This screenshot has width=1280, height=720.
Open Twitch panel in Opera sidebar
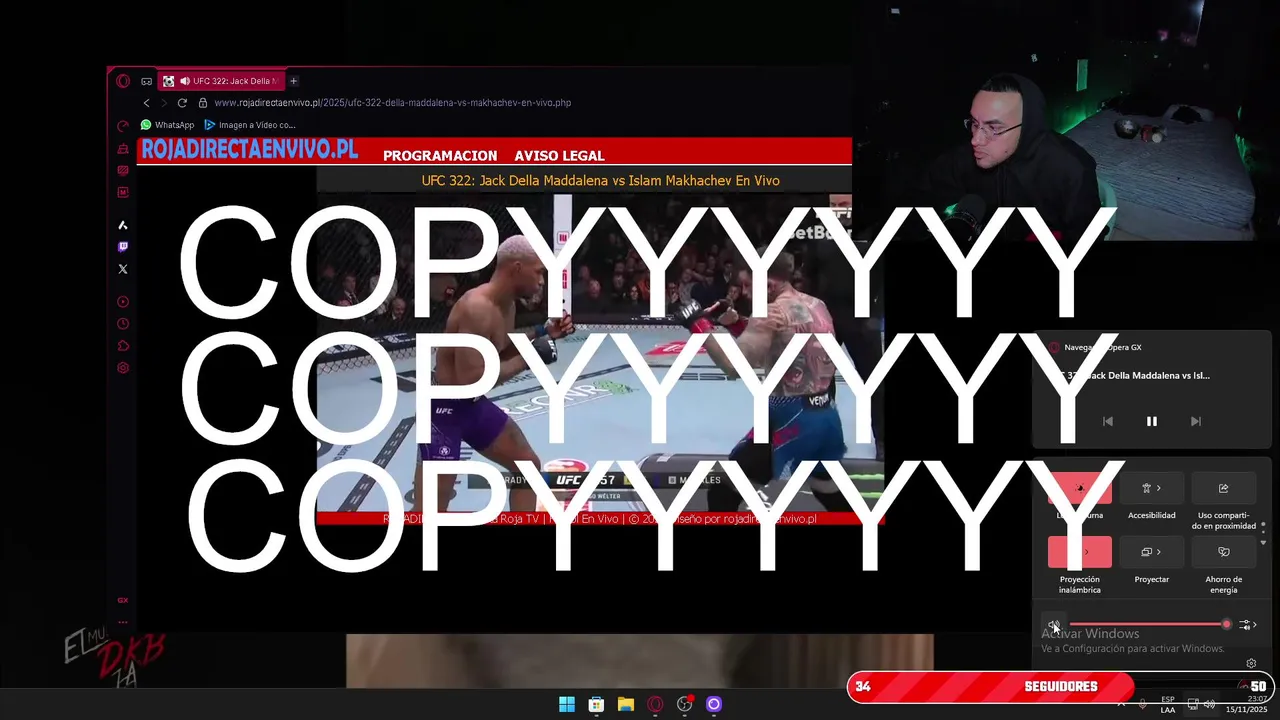click(123, 246)
